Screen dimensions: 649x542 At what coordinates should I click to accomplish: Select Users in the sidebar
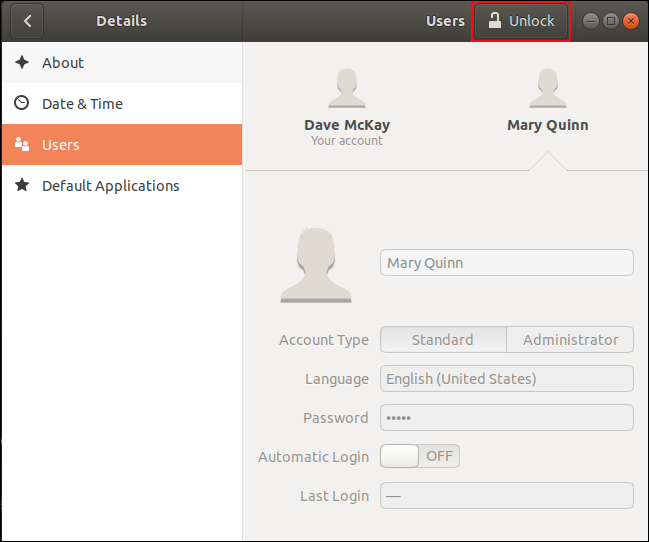[122, 145]
